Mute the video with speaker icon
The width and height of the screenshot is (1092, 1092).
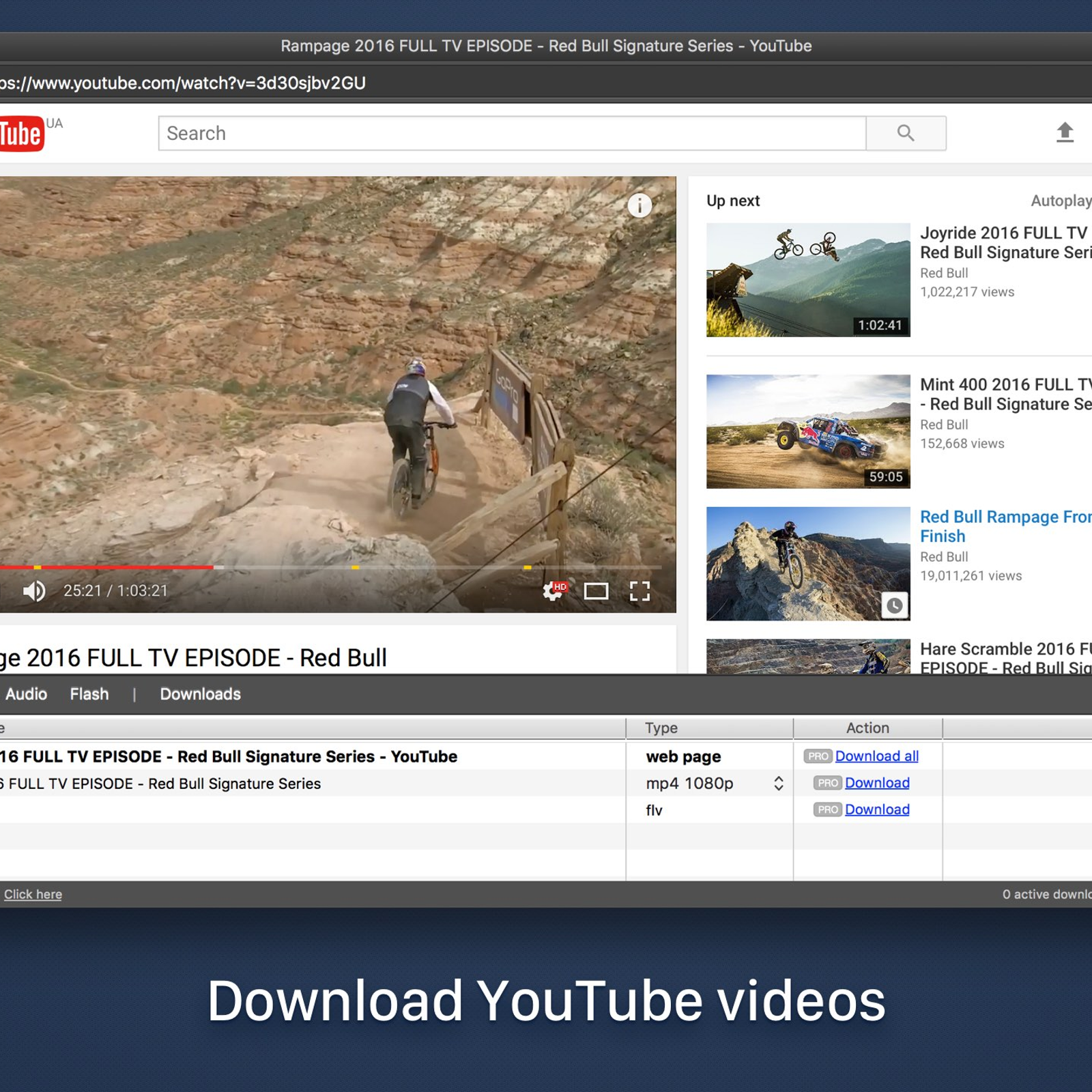pyautogui.click(x=34, y=591)
